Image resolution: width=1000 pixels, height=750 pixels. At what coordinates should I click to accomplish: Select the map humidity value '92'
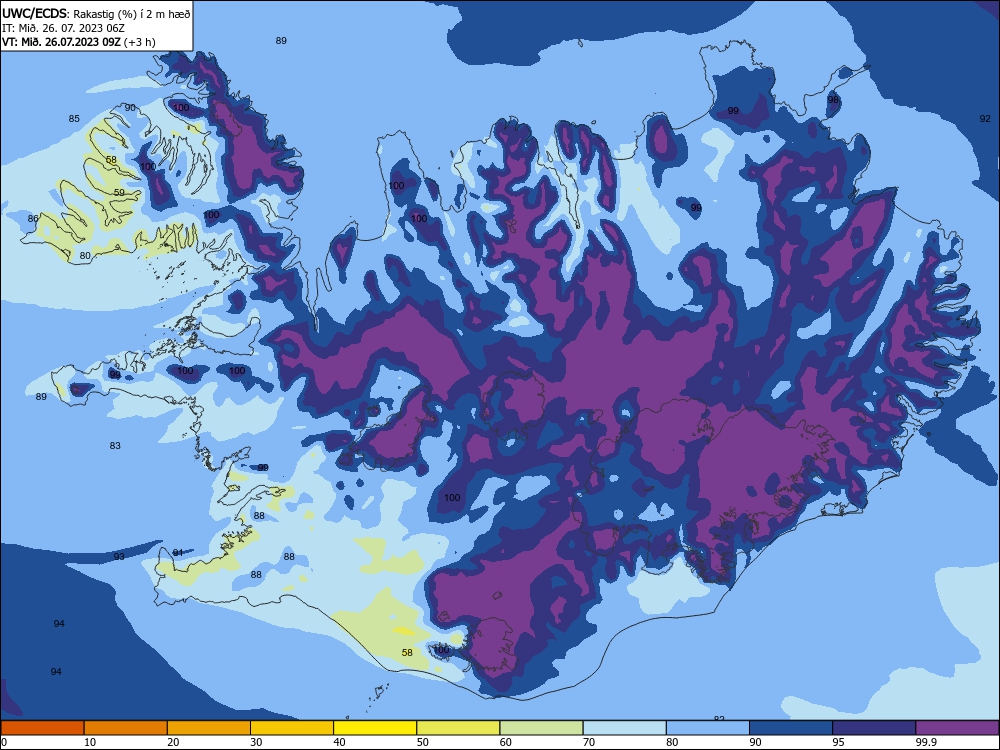pyautogui.click(x=985, y=119)
